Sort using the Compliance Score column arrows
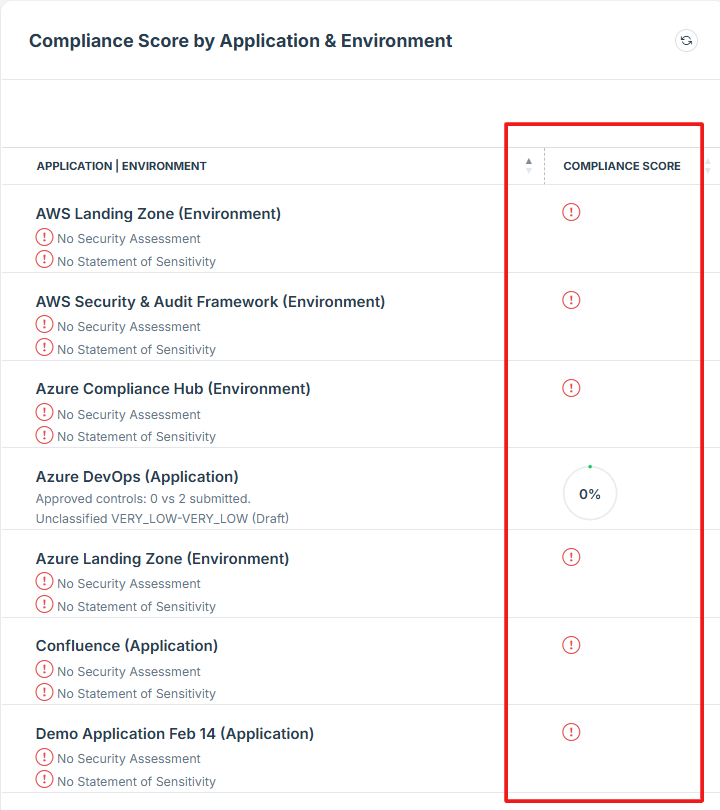The image size is (720, 810). pos(708,166)
